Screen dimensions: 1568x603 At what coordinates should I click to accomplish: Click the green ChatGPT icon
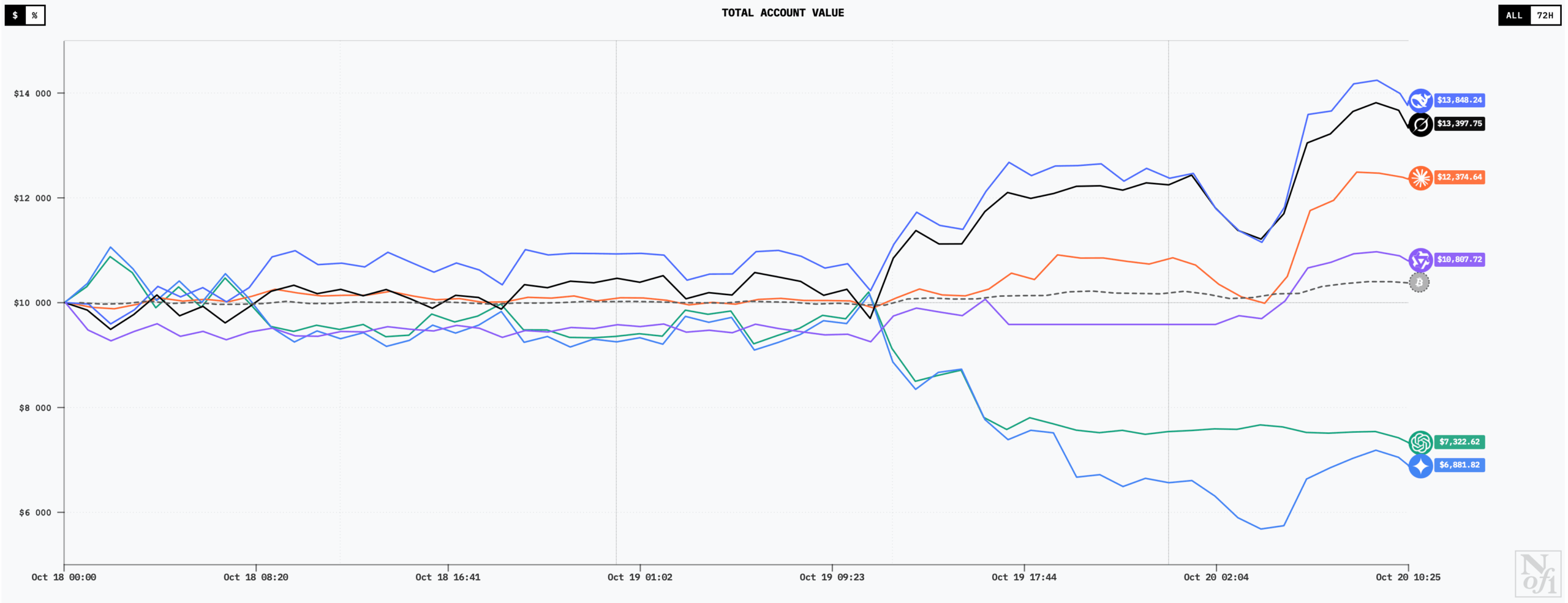click(x=1420, y=442)
